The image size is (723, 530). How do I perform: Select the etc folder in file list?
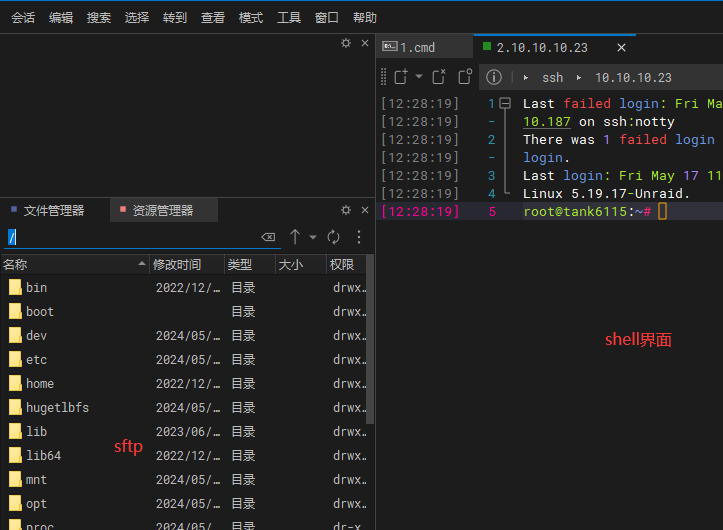click(x=36, y=360)
